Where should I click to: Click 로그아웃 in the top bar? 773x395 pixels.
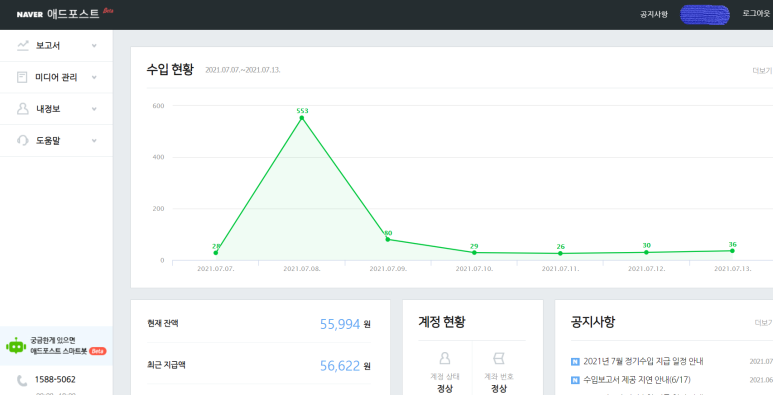(756, 14)
